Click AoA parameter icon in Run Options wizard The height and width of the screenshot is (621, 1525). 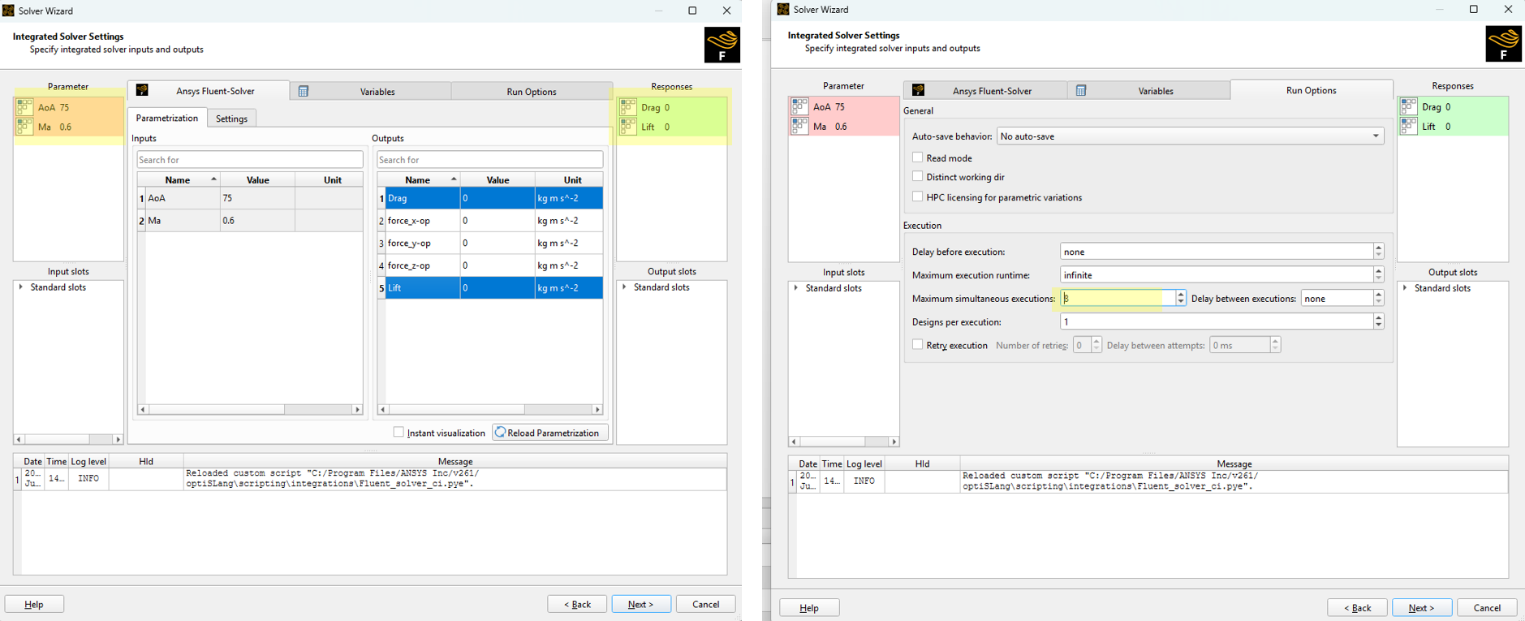(800, 107)
